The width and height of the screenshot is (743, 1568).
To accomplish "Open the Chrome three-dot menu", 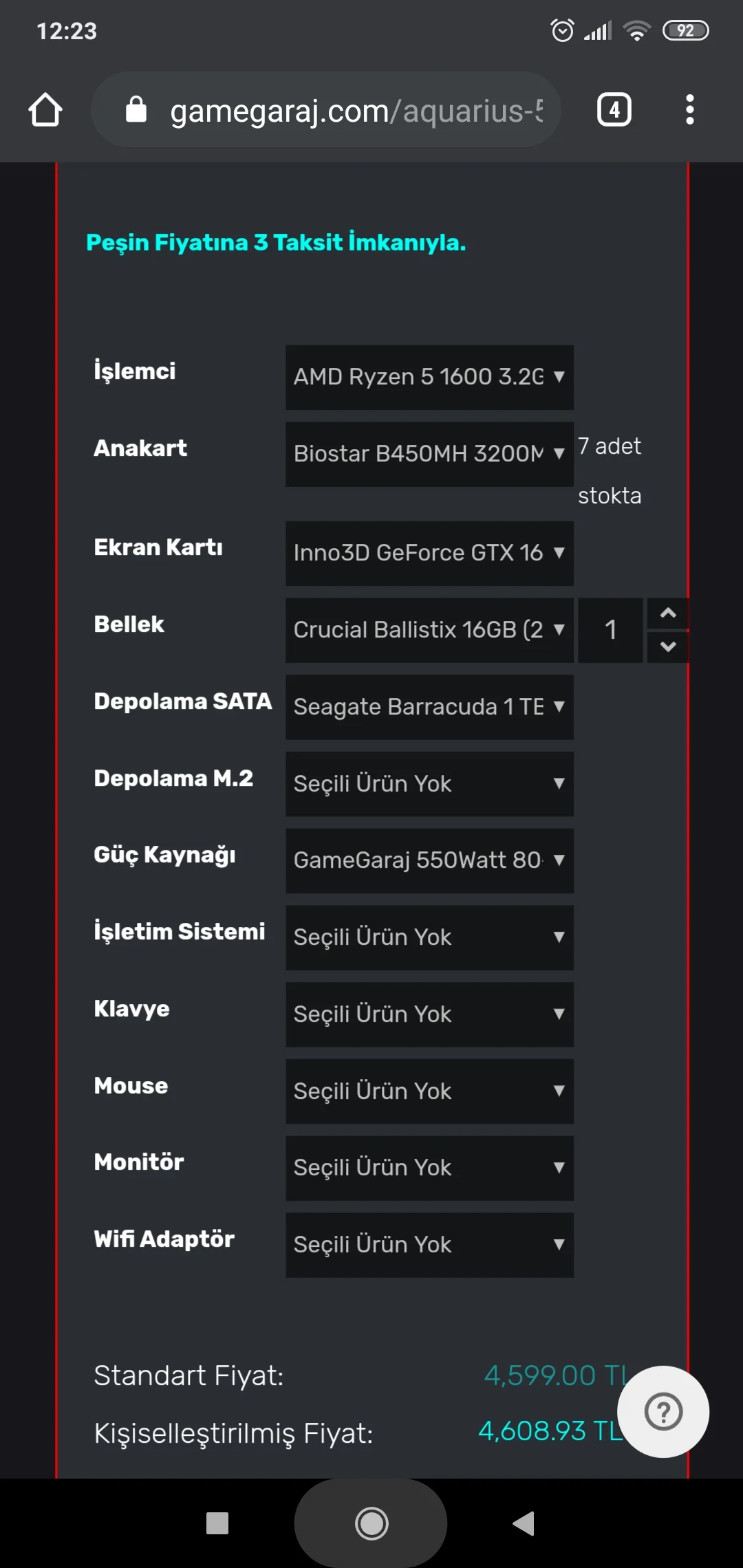I will pyautogui.click(x=689, y=110).
